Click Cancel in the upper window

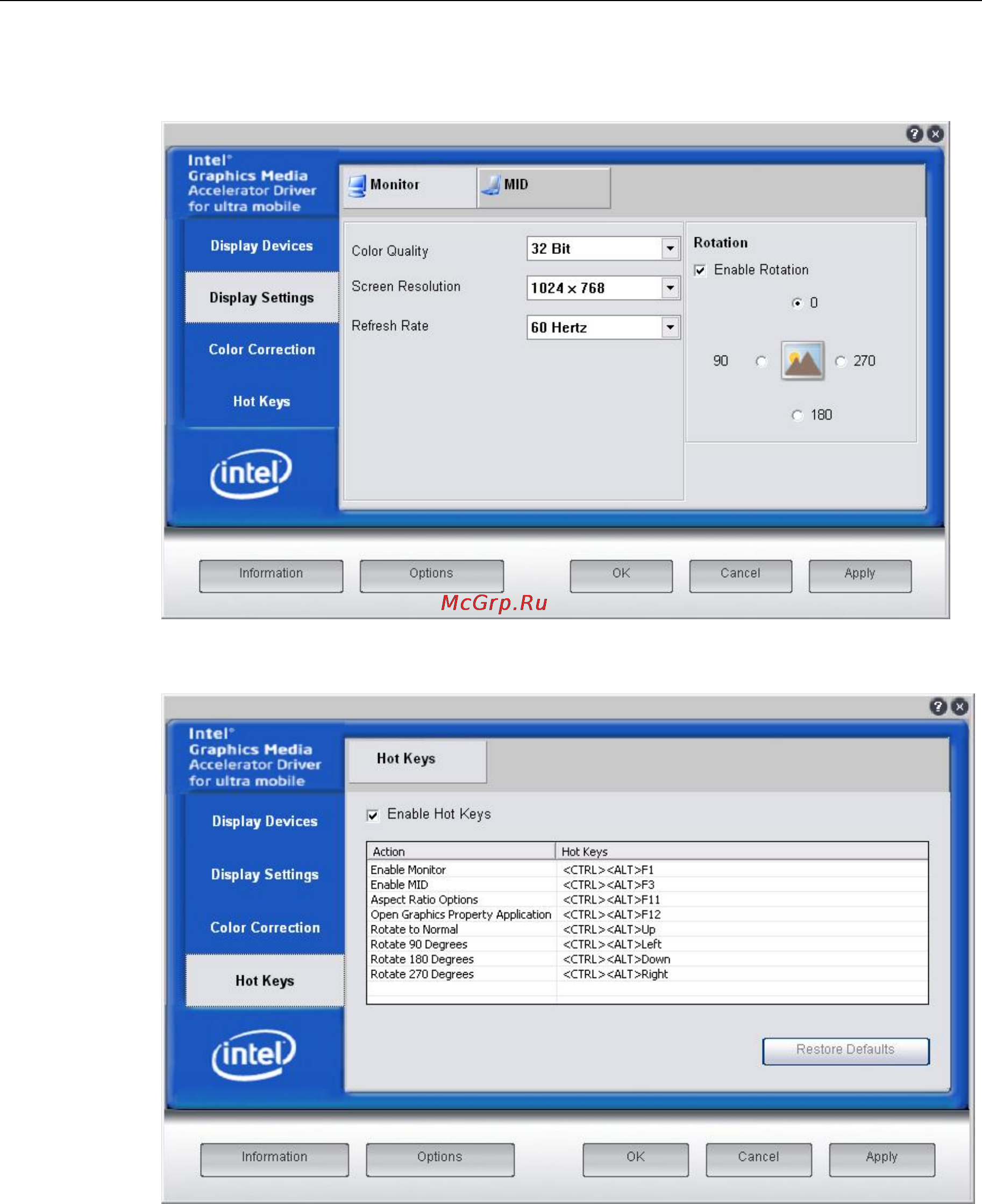coord(741,576)
